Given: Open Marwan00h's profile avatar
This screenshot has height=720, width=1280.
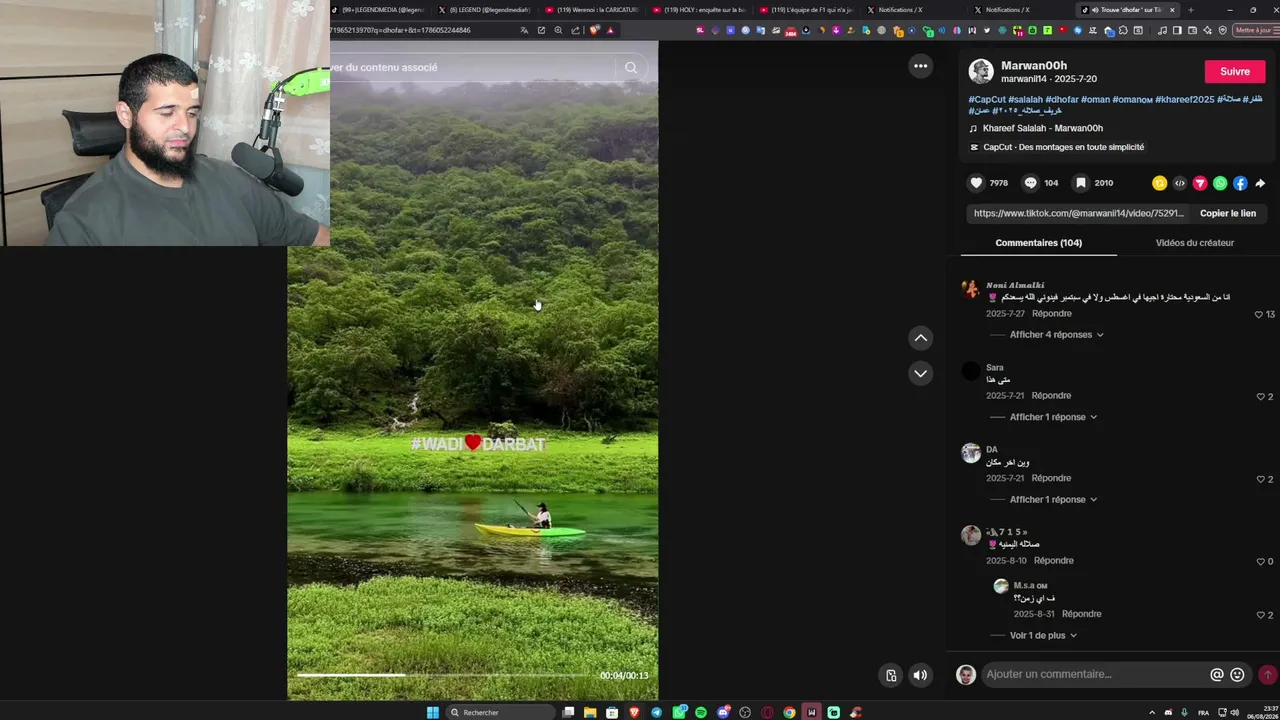Looking at the screenshot, I should [981, 71].
